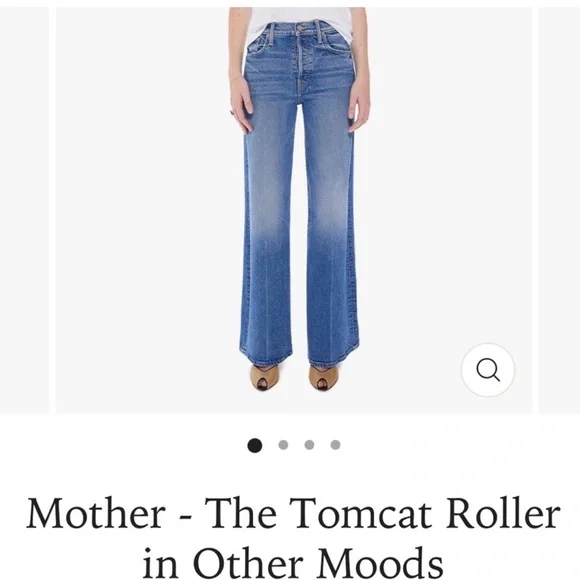This screenshot has height=580, width=580.
Task: Select the first active carousel dot
Action: tap(254, 445)
